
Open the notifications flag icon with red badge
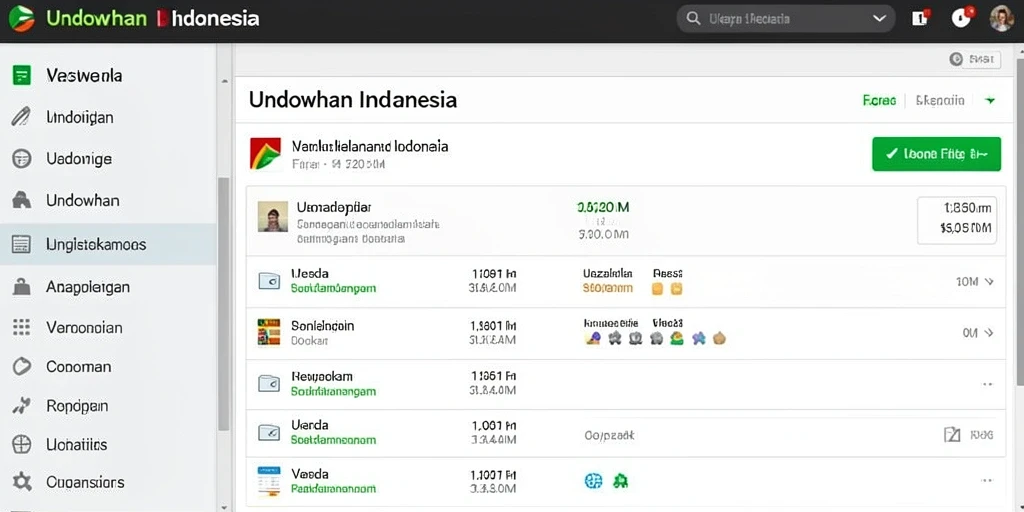click(920, 18)
